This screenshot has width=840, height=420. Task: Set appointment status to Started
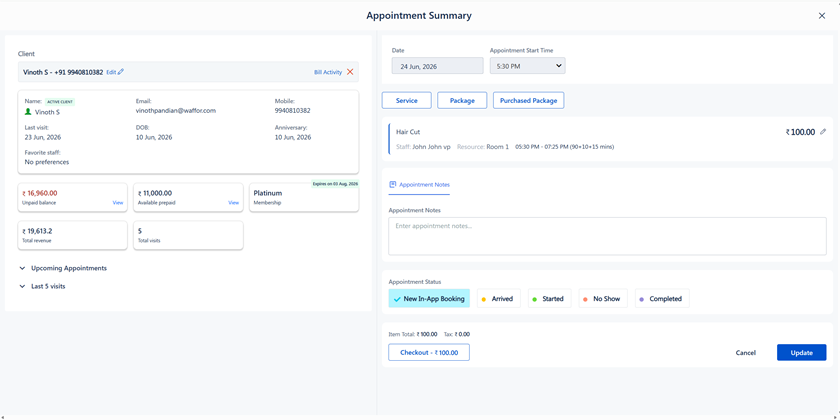click(550, 298)
